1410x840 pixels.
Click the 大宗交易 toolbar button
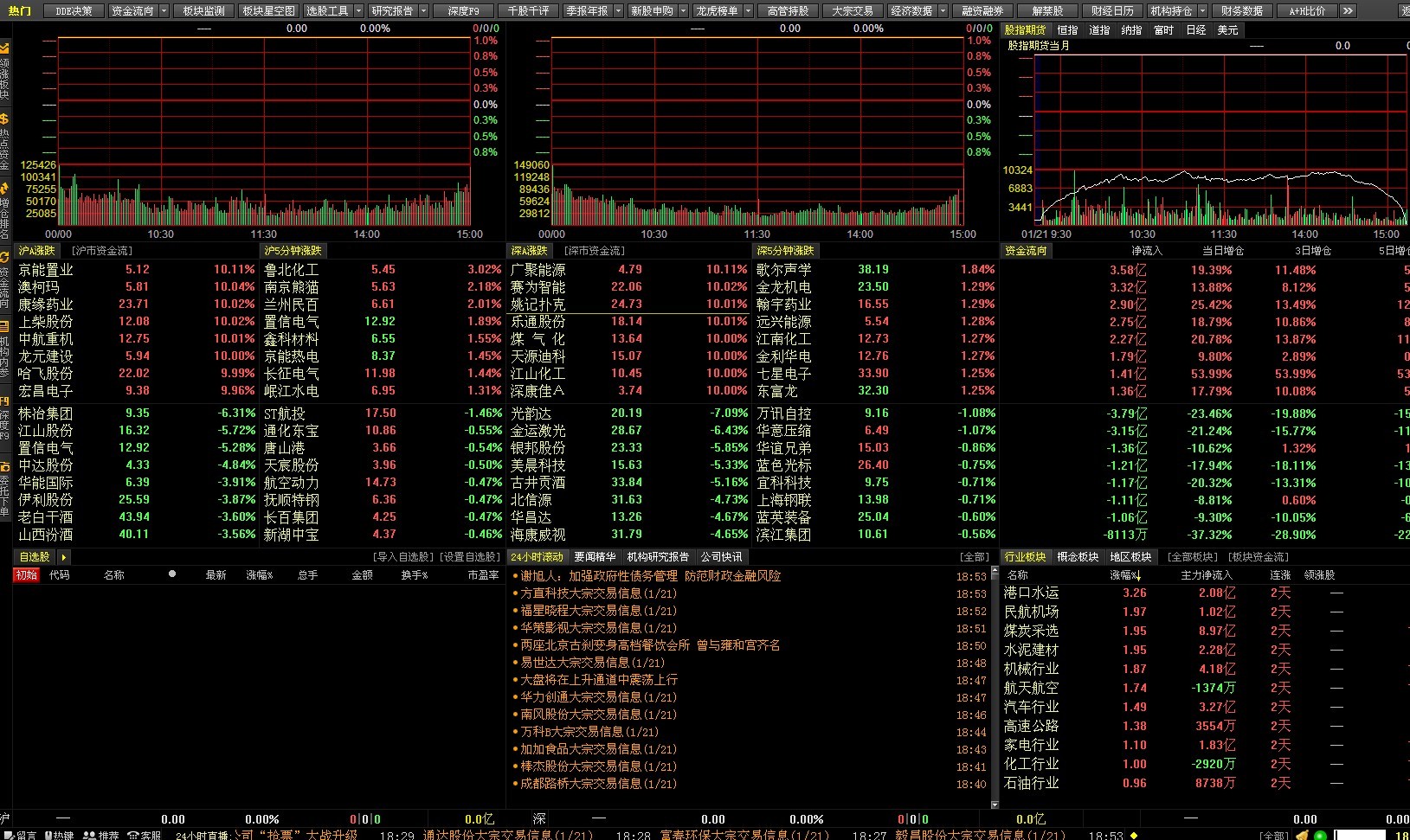point(853,10)
